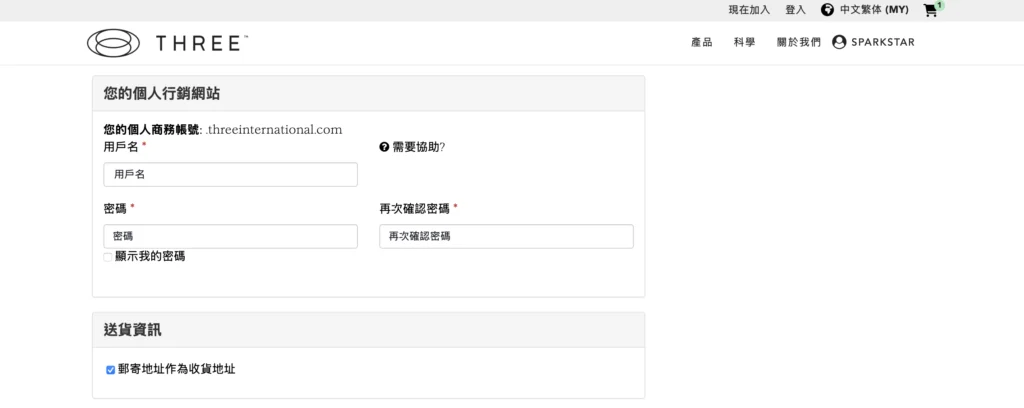Viewport: 1024px width, 408px height.
Task: Click the 現在加入 link
Action: pos(749,10)
